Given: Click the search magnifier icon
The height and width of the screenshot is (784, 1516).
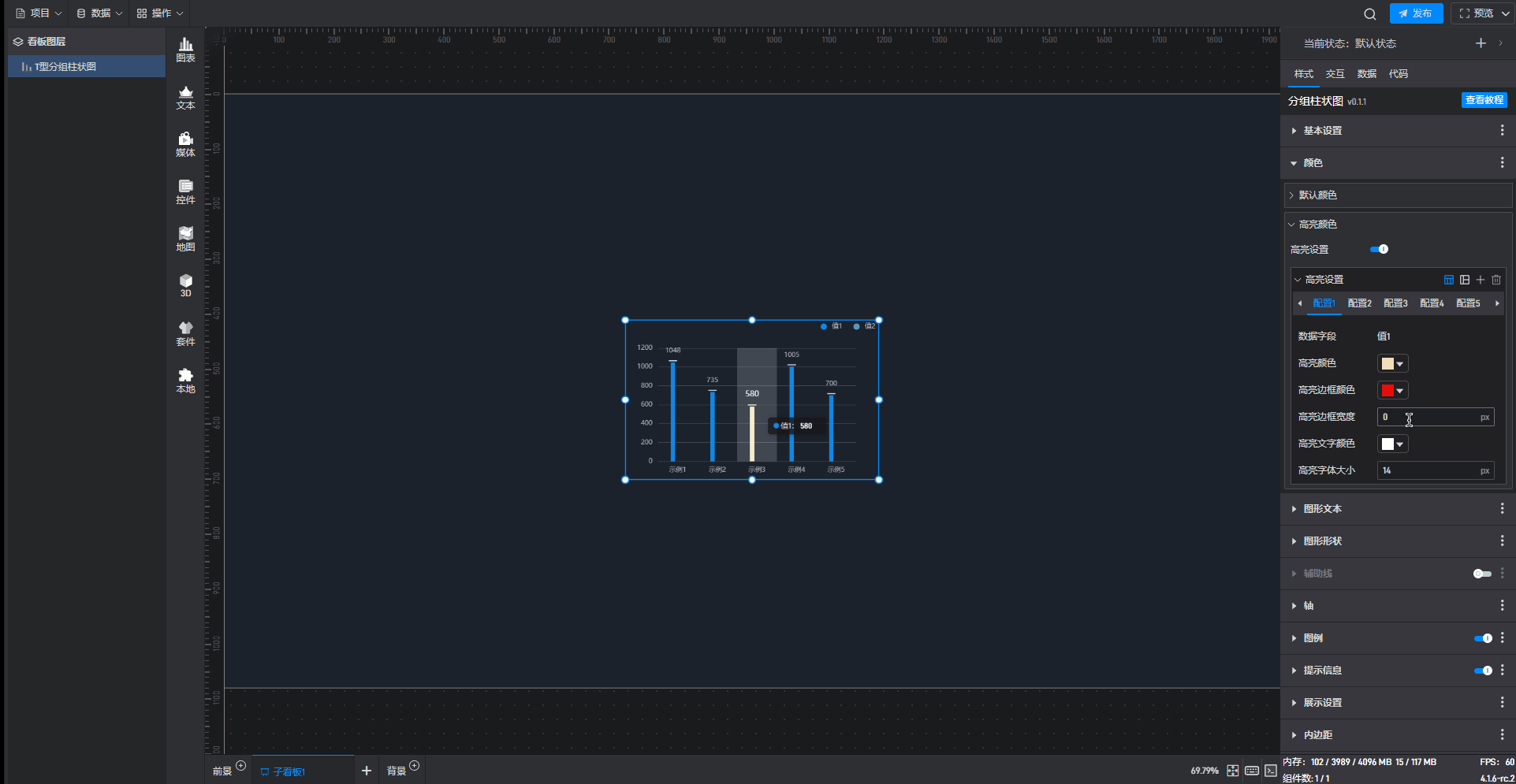Looking at the screenshot, I should [x=1370, y=13].
